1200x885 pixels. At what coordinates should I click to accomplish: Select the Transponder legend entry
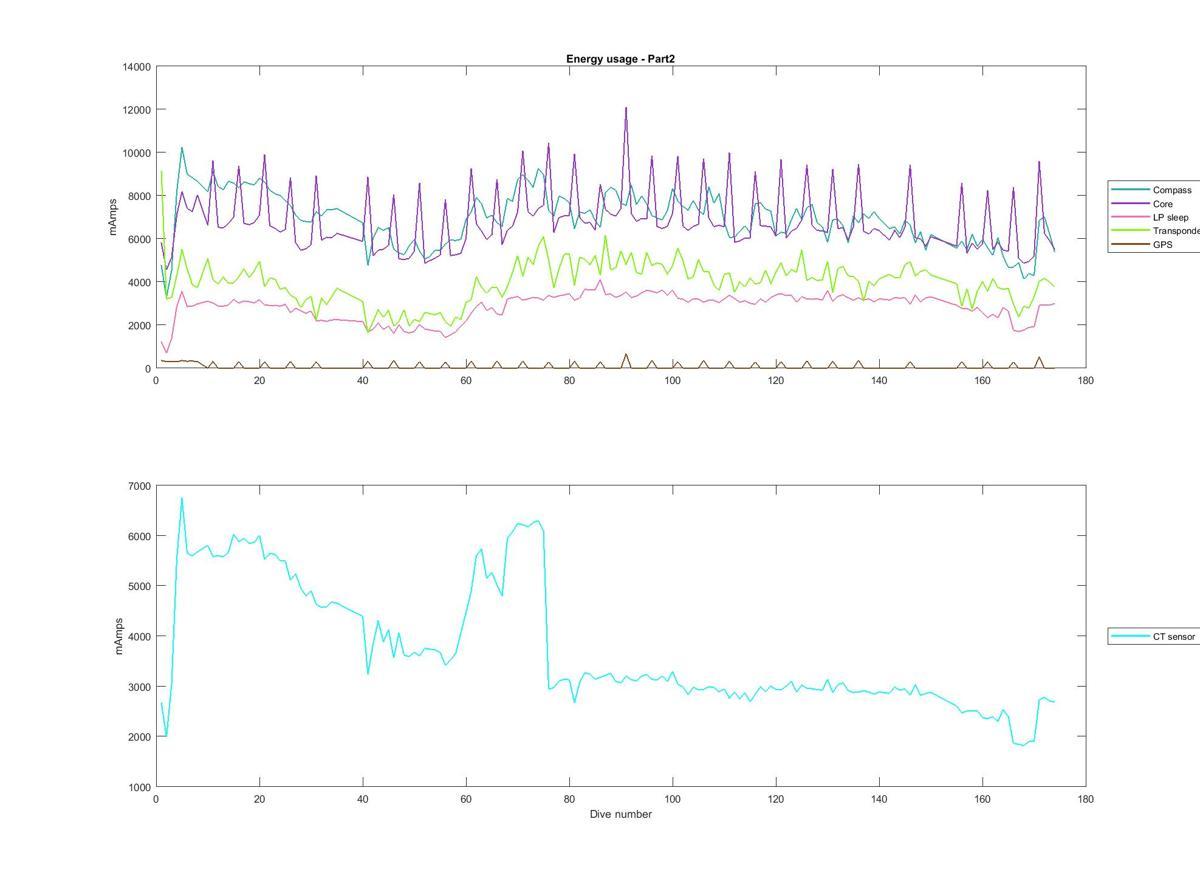point(1155,231)
